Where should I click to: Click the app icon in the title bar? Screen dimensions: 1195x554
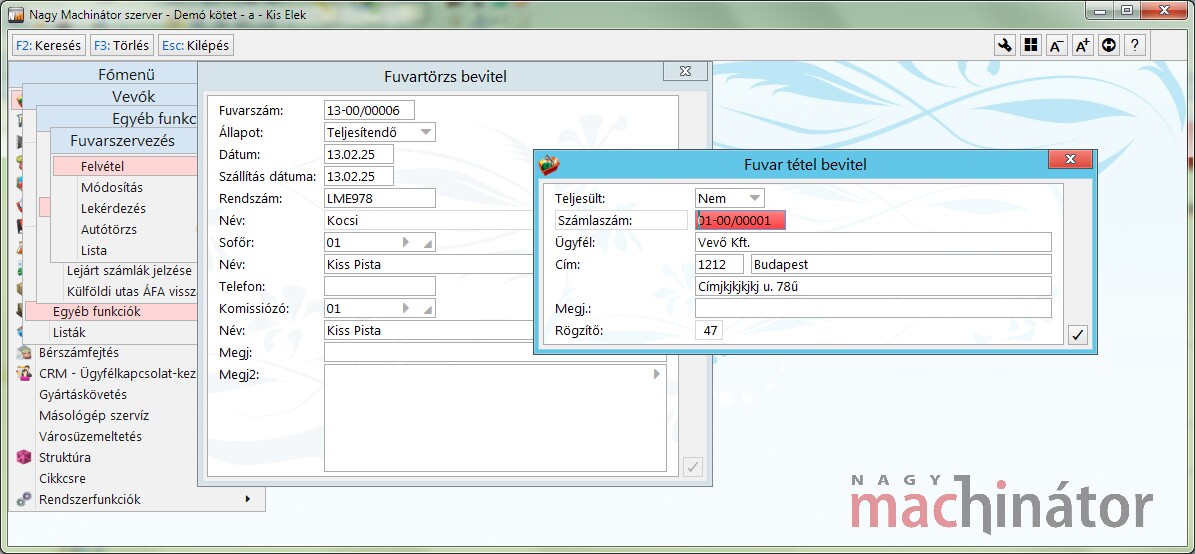click(x=15, y=14)
